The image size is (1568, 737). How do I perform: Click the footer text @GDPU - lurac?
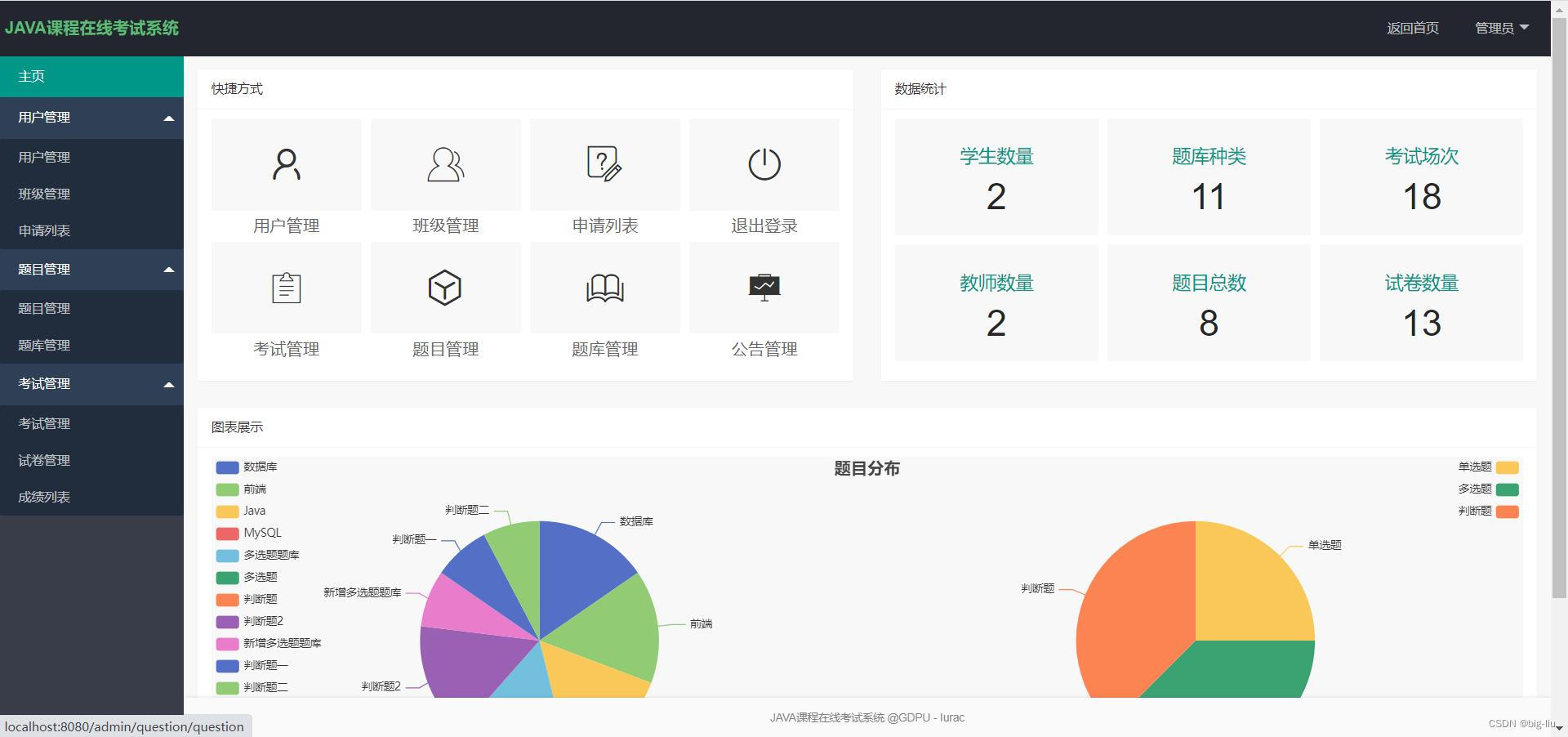pyautogui.click(x=926, y=717)
